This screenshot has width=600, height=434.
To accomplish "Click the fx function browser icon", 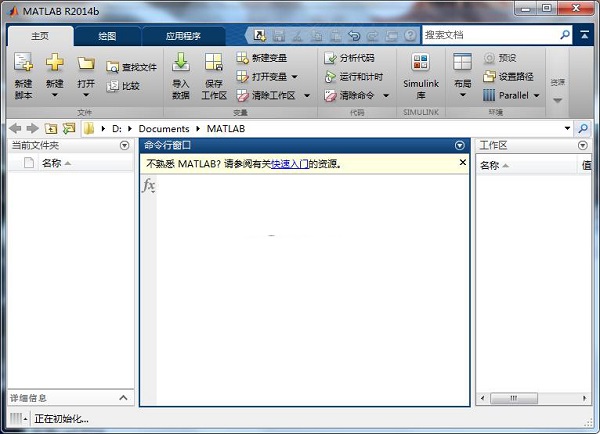I will [148, 185].
